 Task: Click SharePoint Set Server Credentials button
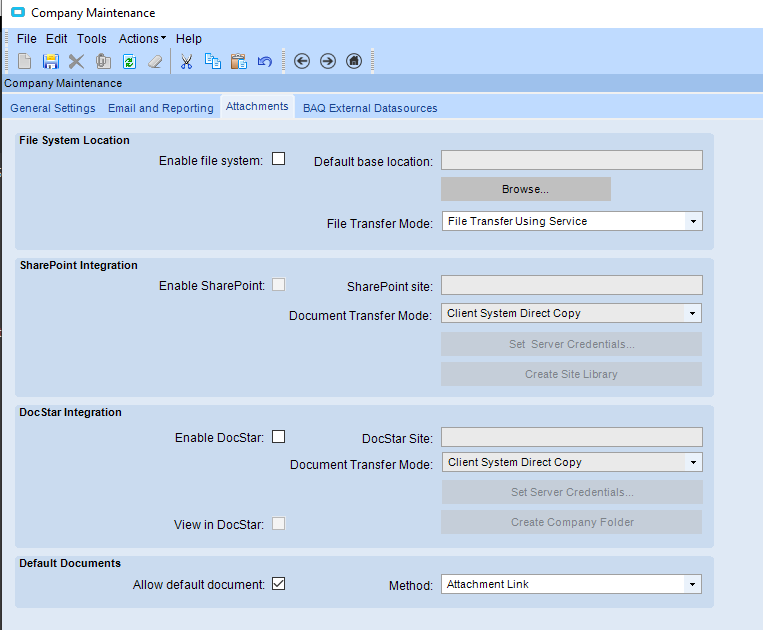click(x=571, y=344)
